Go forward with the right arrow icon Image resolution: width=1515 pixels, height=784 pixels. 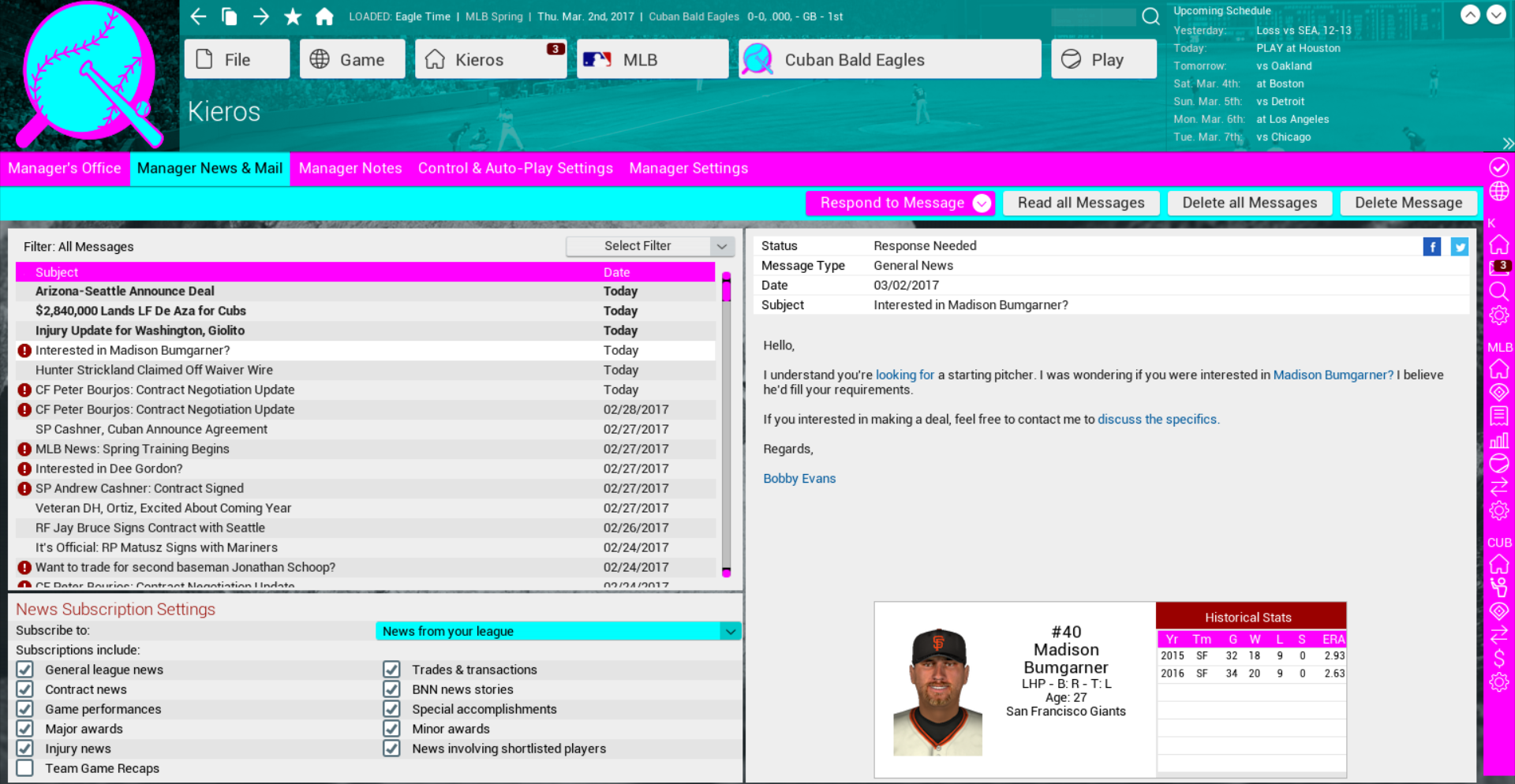pyautogui.click(x=261, y=17)
